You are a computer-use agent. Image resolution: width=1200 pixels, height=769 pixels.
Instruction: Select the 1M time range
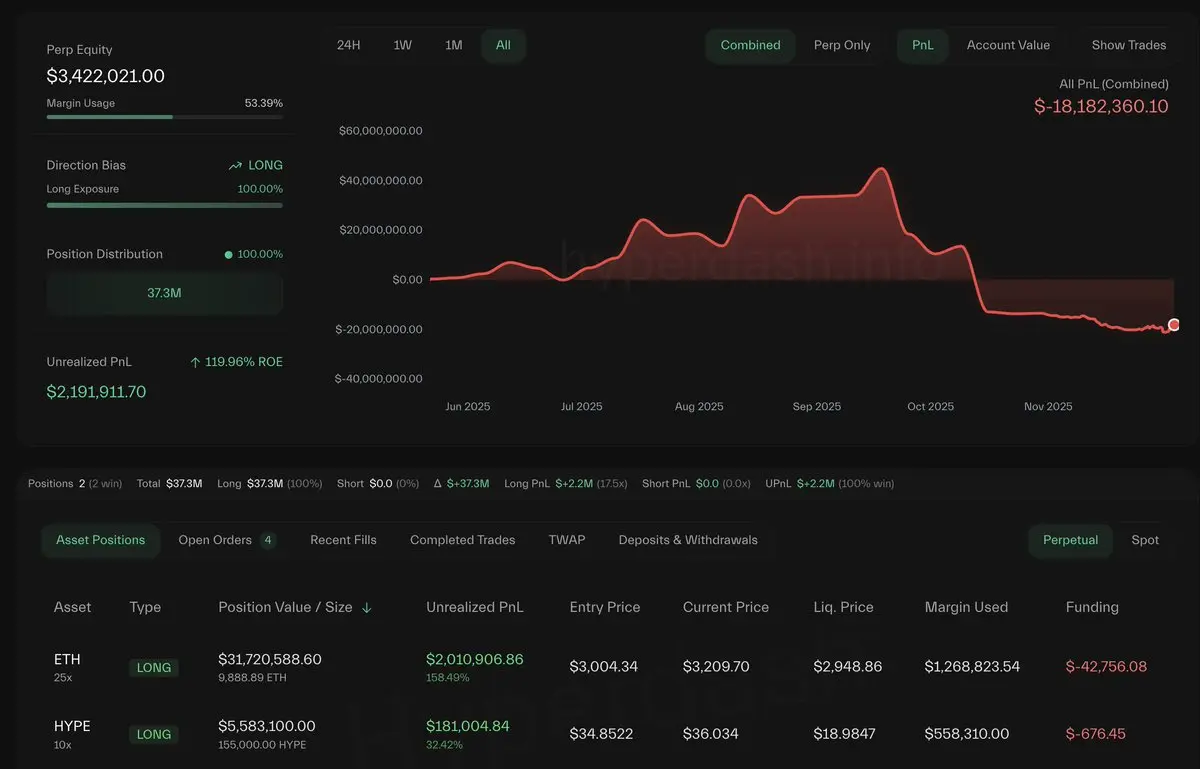coord(454,45)
